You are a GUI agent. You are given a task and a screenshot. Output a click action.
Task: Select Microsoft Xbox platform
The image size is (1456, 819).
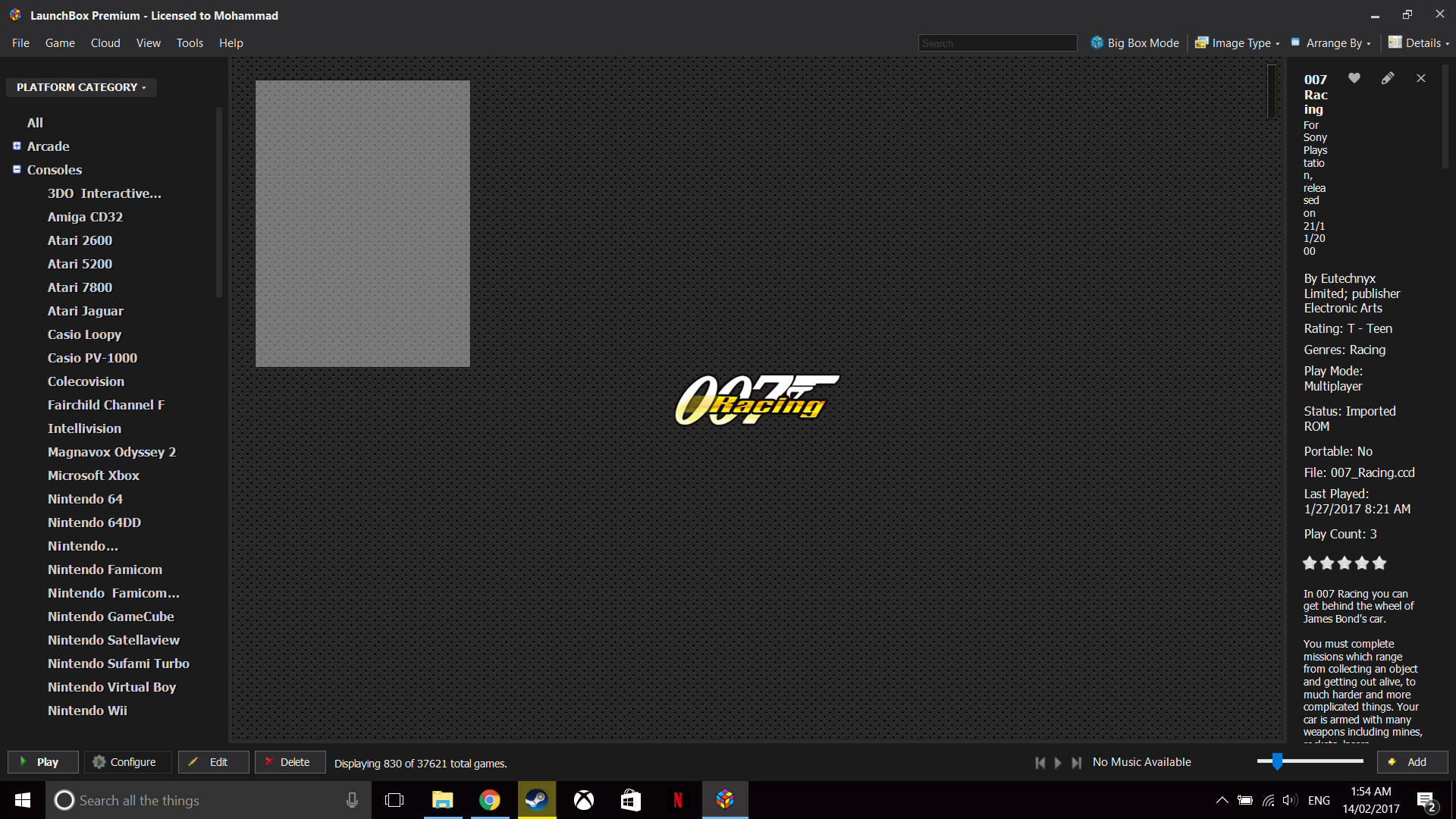[93, 475]
